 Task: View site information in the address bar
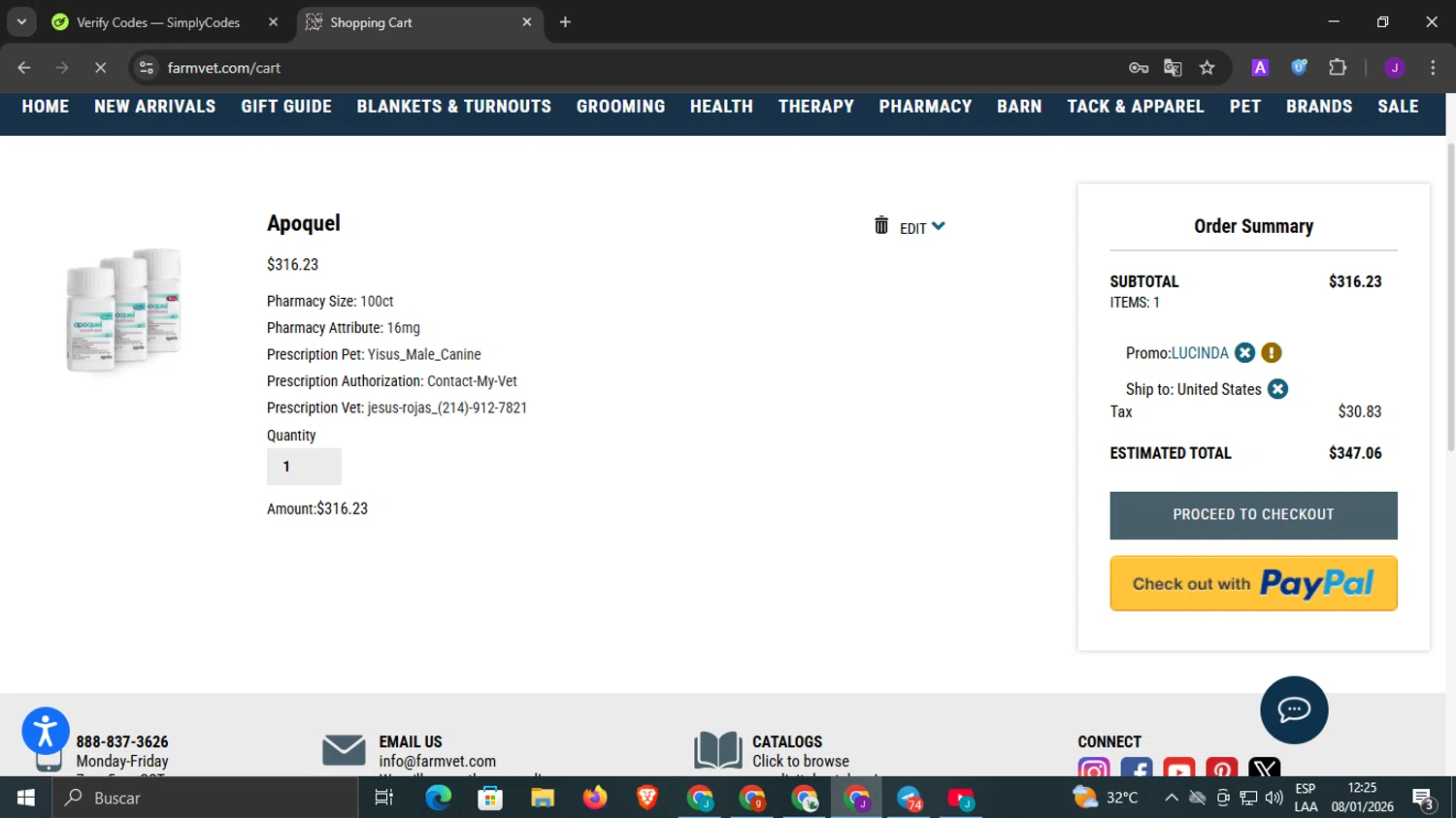tap(147, 68)
